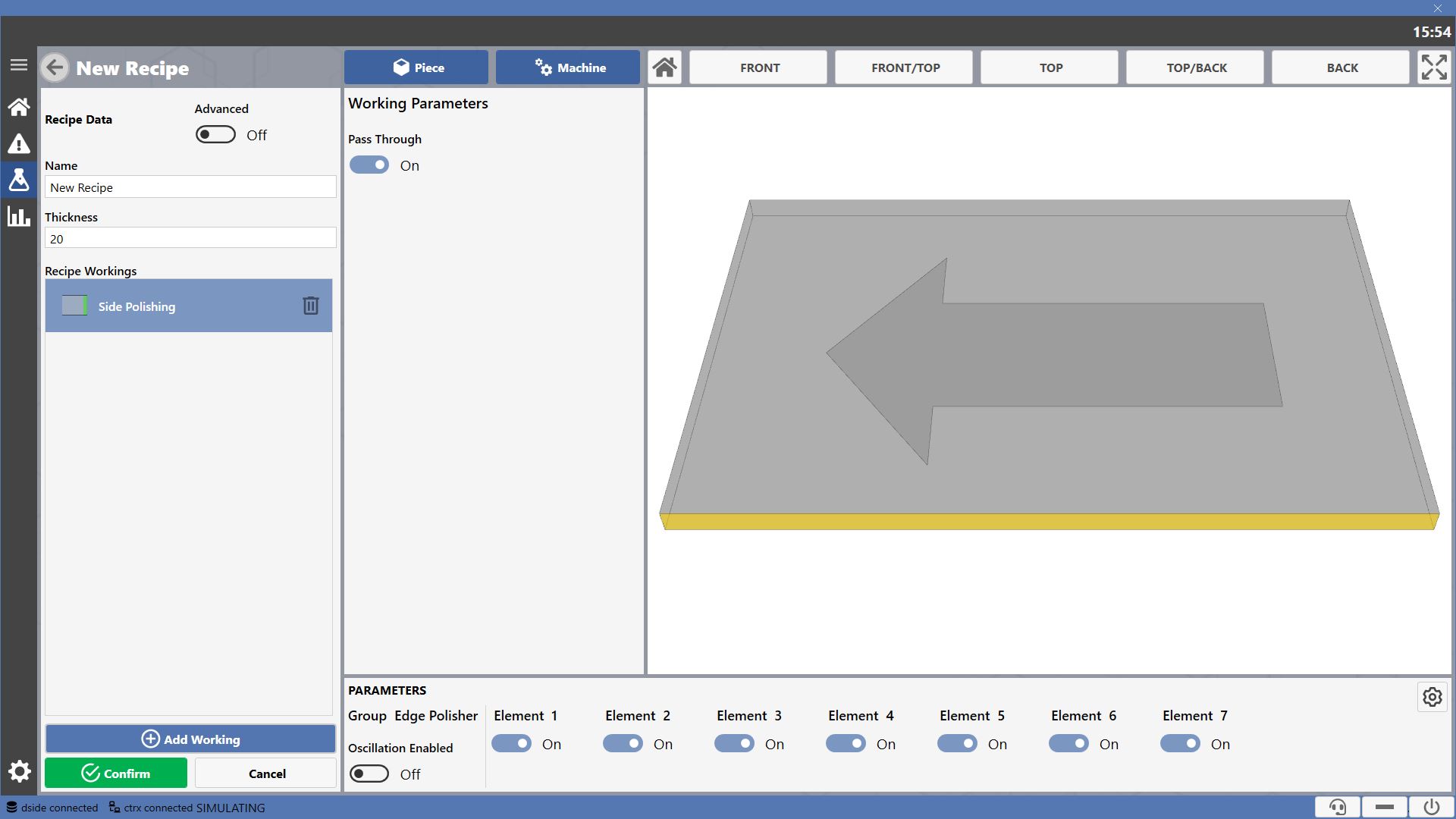Reset 3D view with the home icon
Screen dimensions: 1456x819
[x=665, y=67]
